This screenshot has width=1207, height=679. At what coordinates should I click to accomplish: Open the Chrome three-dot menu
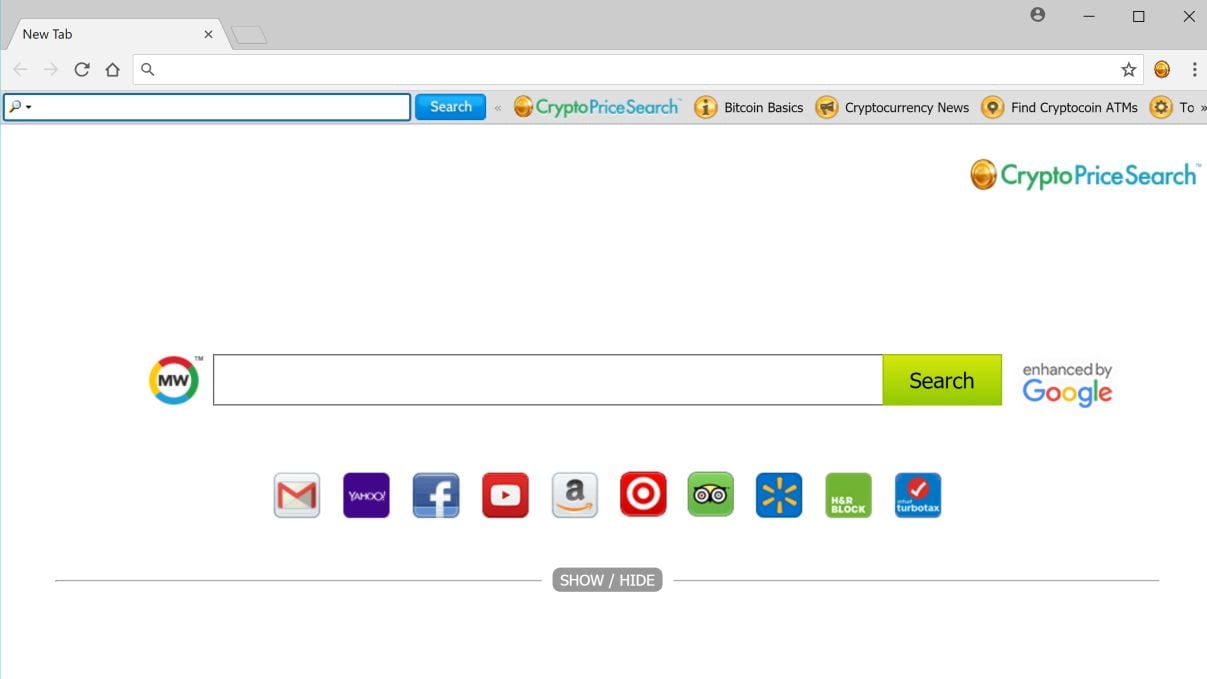[1194, 69]
